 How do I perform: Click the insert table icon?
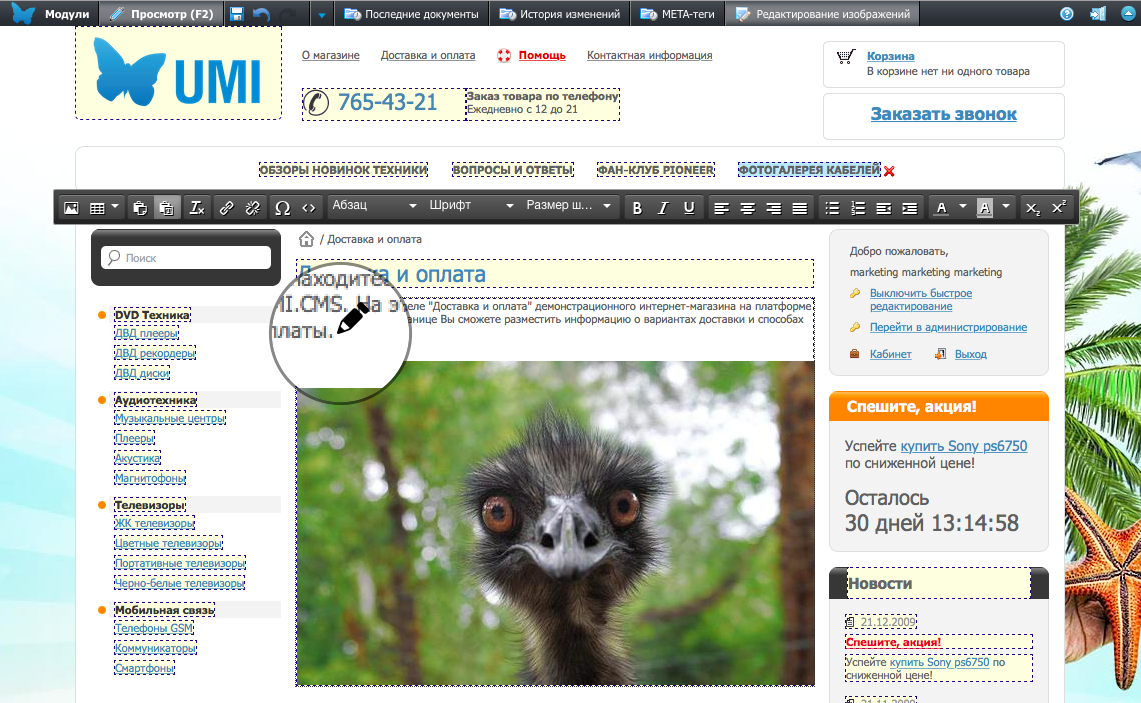click(97, 208)
